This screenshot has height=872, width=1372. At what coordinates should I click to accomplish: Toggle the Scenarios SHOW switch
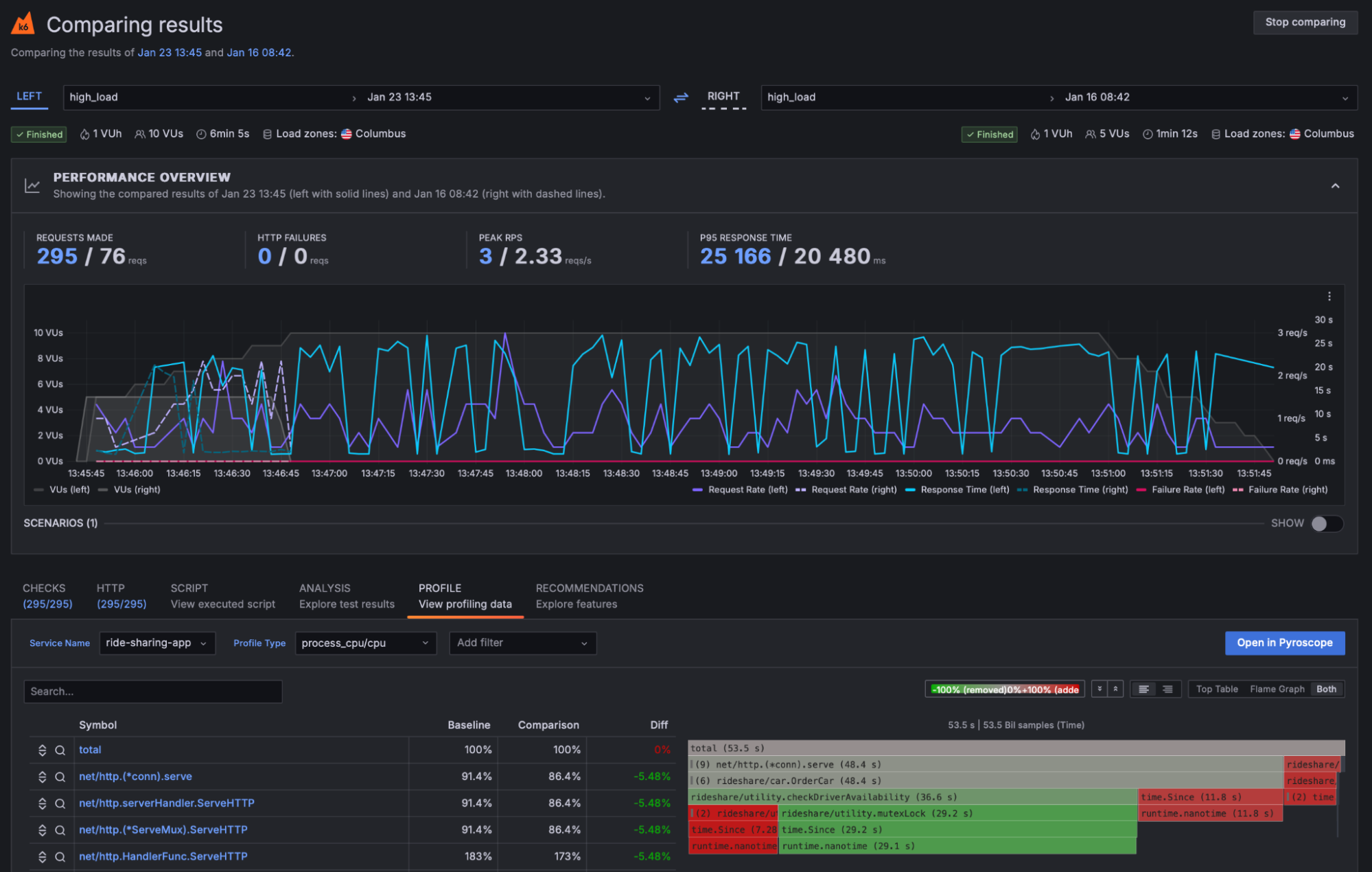(x=1326, y=523)
